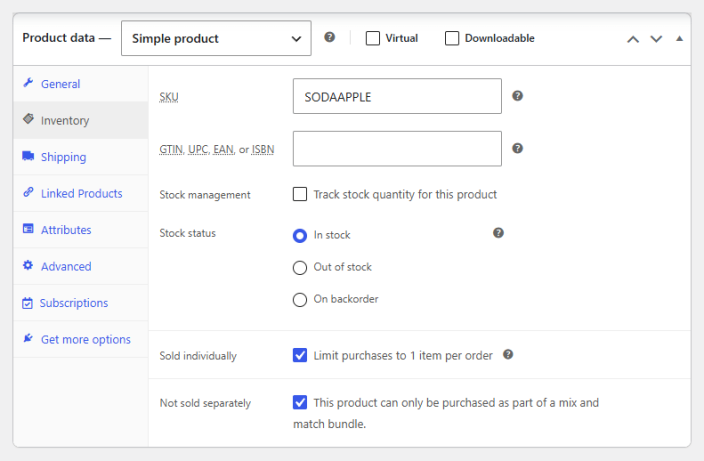Click the SKU field containing SODAAPPLE
This screenshot has width=704, height=461.
(x=397, y=96)
